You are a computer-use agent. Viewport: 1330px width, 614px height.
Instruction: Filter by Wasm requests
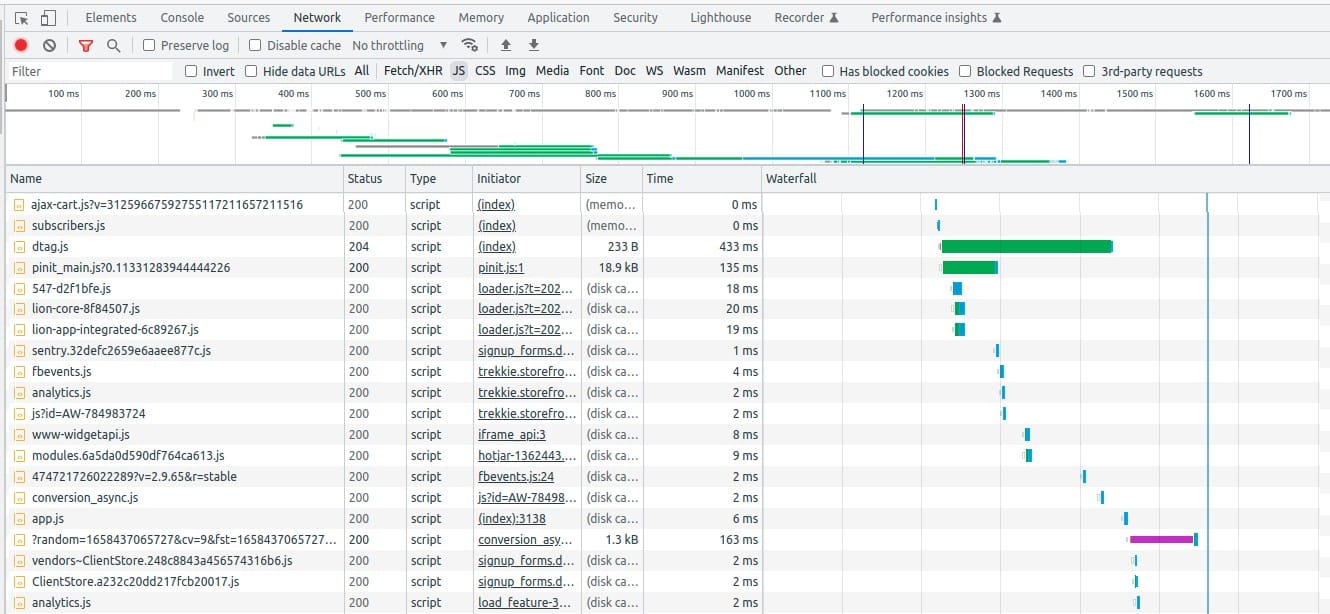click(x=689, y=71)
